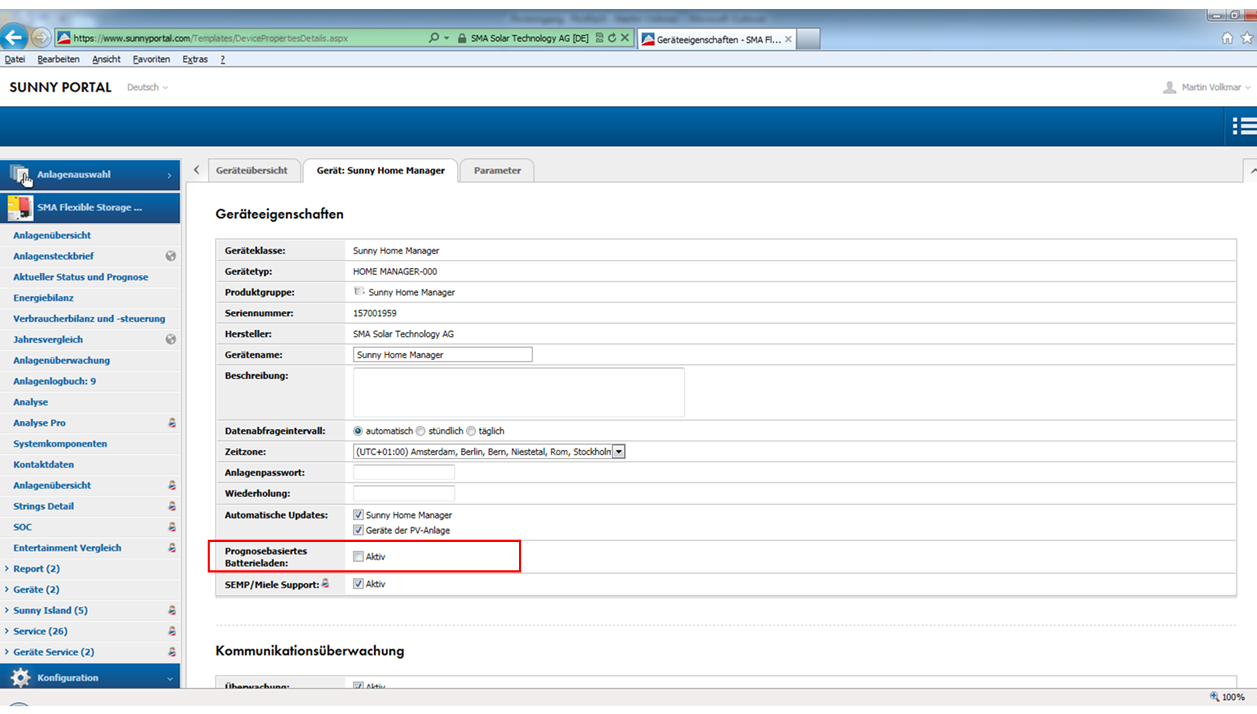The image size is (1257, 714).
Task: Click the Gerätename input field
Action: tap(443, 355)
